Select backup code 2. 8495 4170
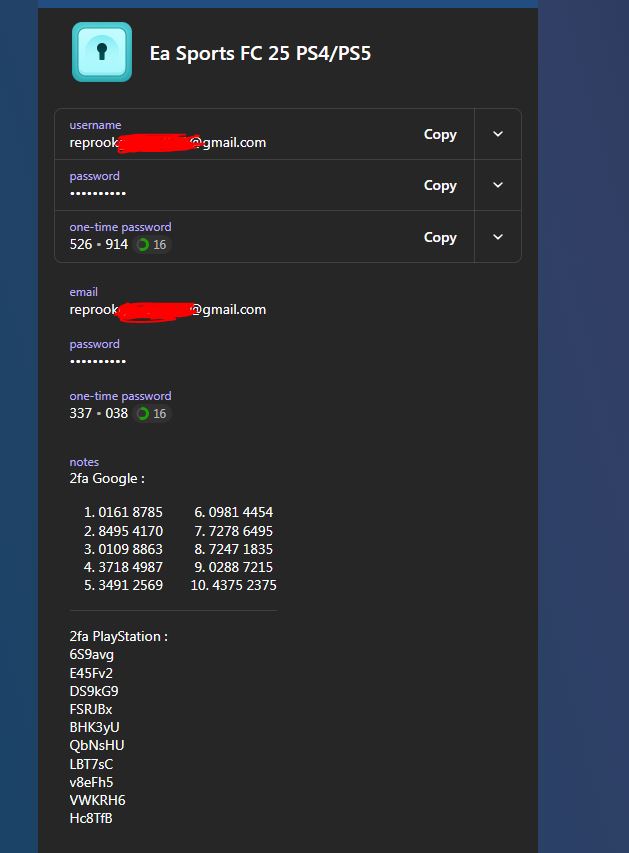The height and width of the screenshot is (853, 629). [123, 531]
